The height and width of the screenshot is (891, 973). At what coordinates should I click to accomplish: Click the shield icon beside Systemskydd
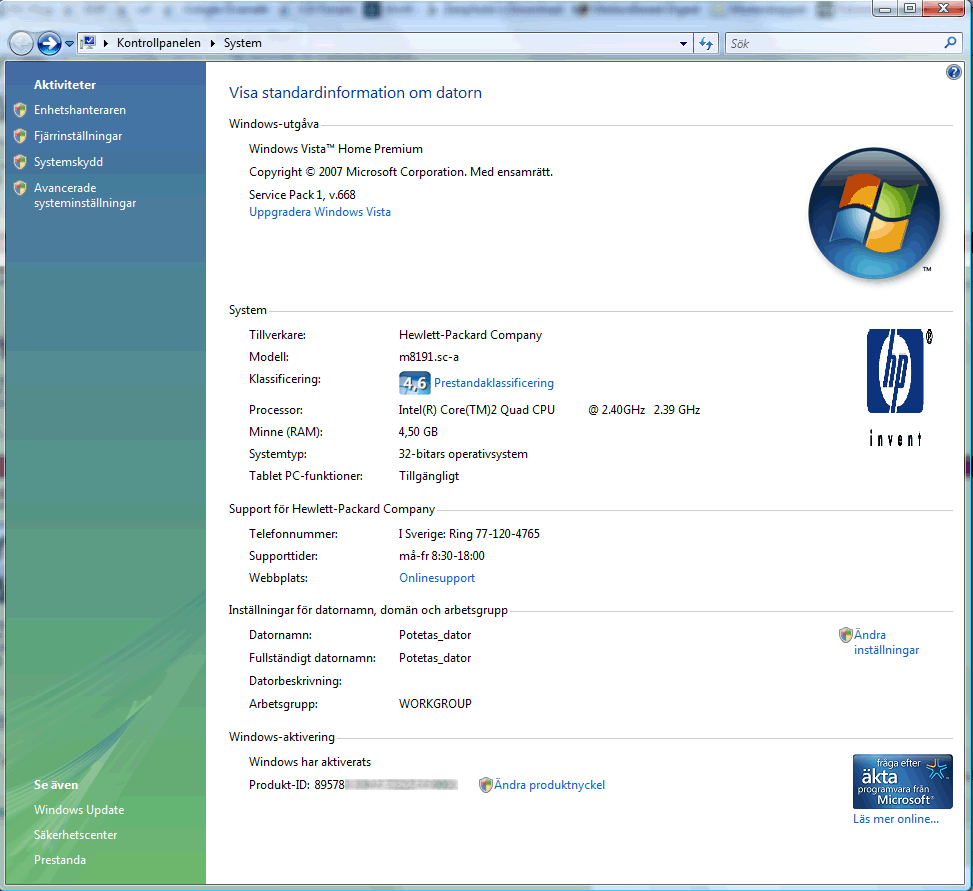point(20,162)
